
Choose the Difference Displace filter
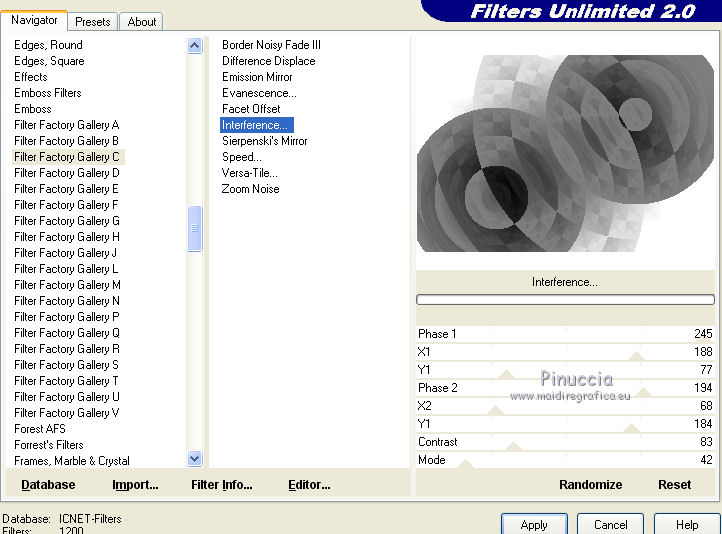(x=268, y=61)
